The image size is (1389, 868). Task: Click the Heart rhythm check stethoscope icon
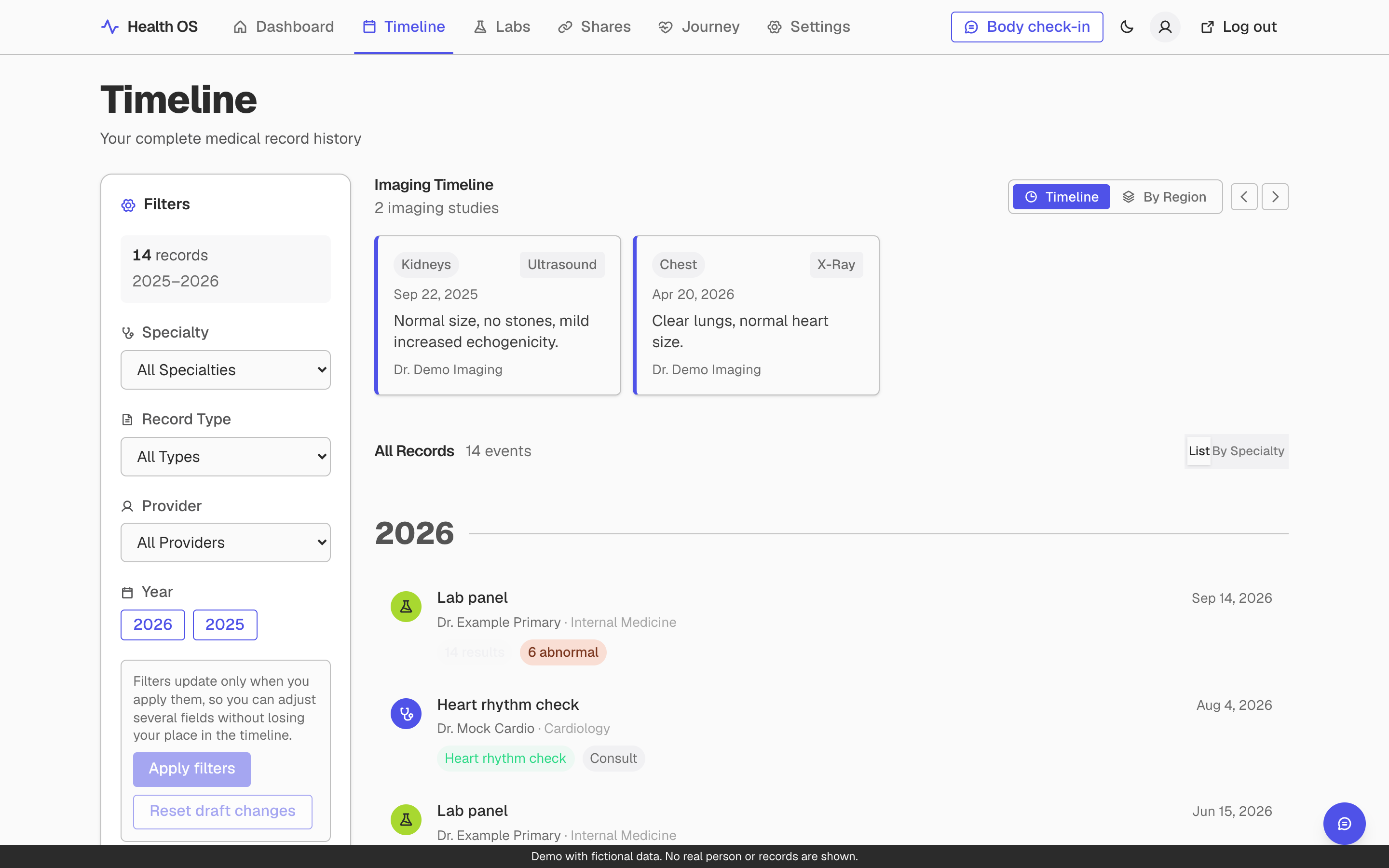406,714
